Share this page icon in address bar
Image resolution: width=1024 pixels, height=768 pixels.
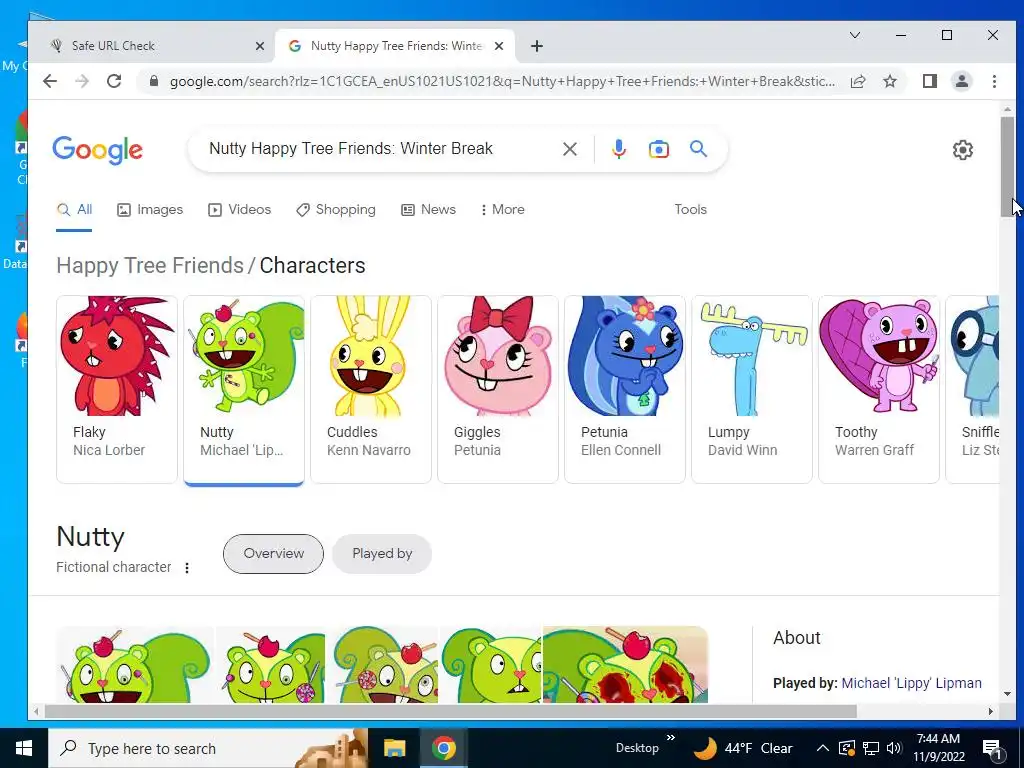(858, 81)
